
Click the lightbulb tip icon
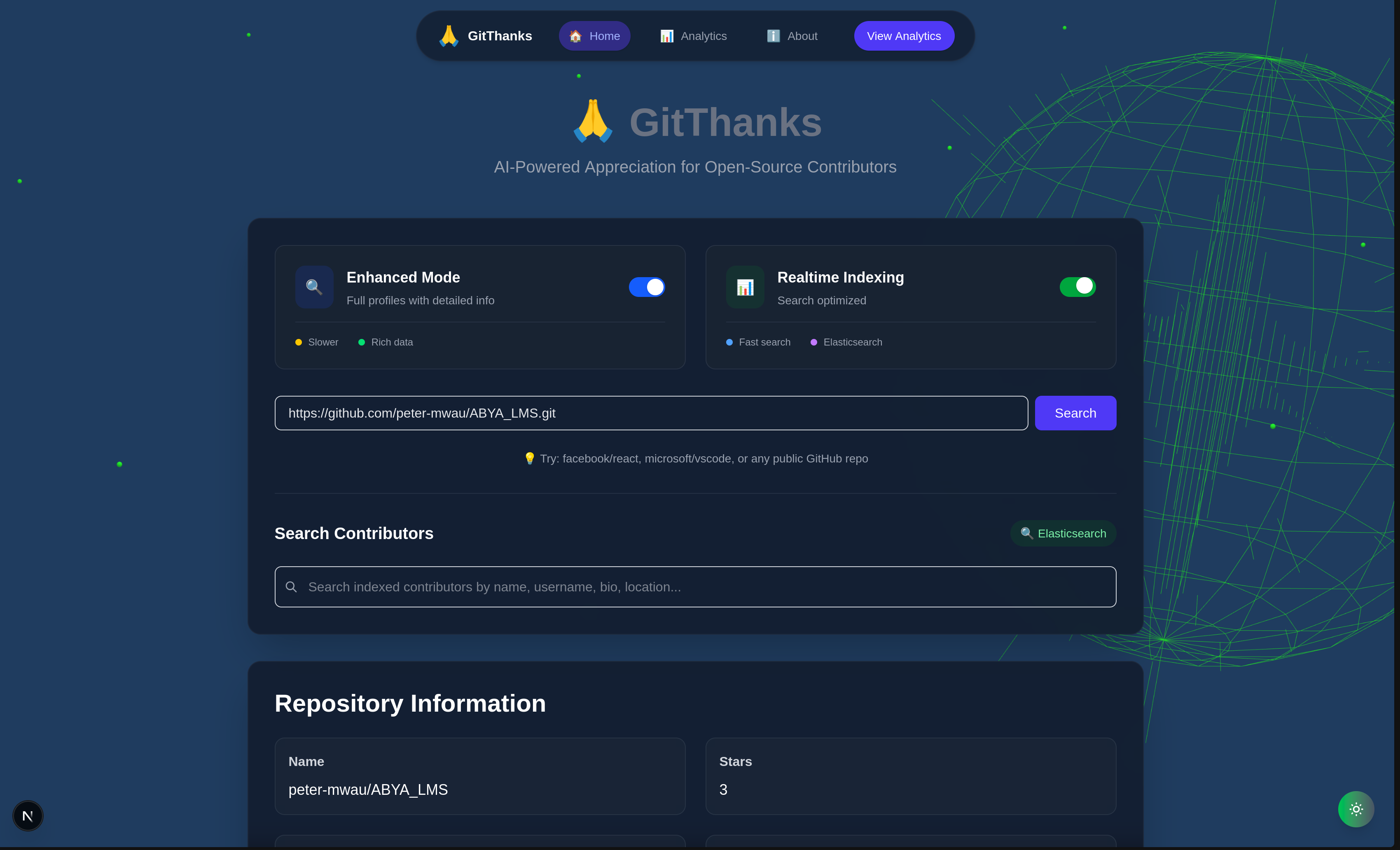529,458
